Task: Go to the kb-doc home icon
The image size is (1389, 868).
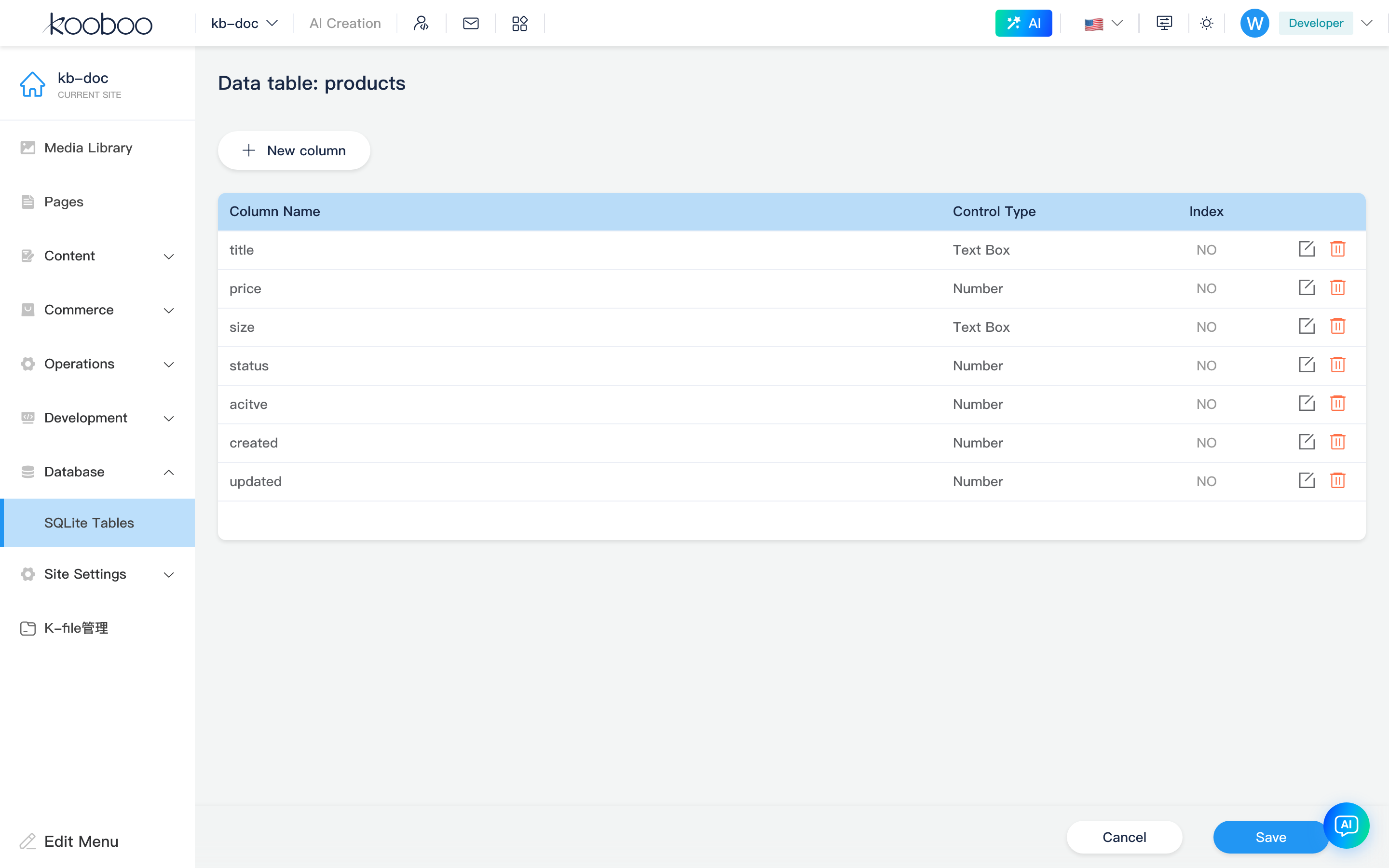Action: (32, 84)
